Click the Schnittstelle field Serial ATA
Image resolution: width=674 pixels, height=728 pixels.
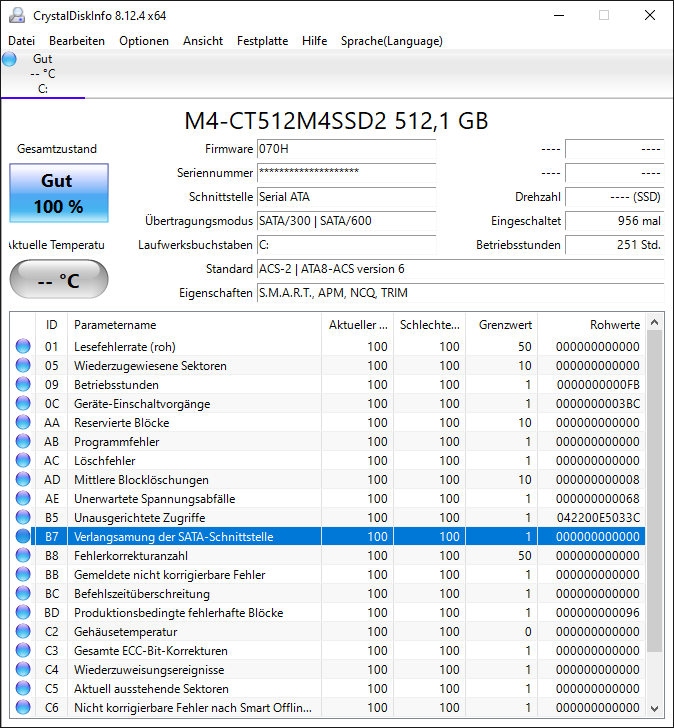[347, 197]
